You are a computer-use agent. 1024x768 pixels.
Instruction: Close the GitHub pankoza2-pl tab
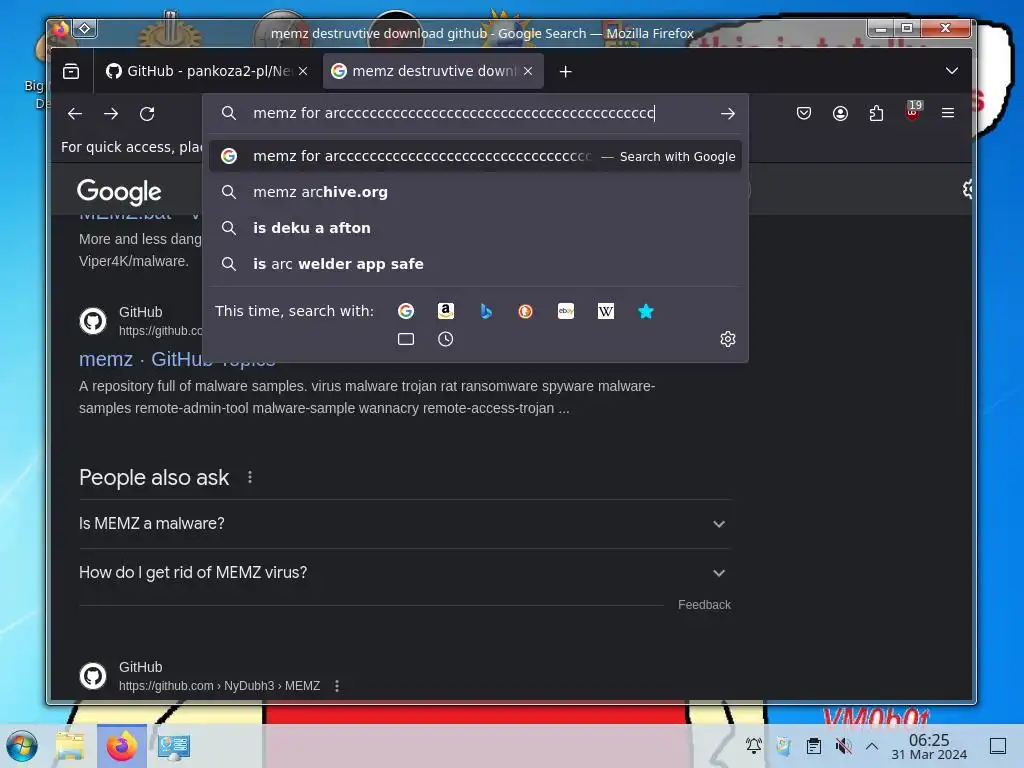click(303, 71)
